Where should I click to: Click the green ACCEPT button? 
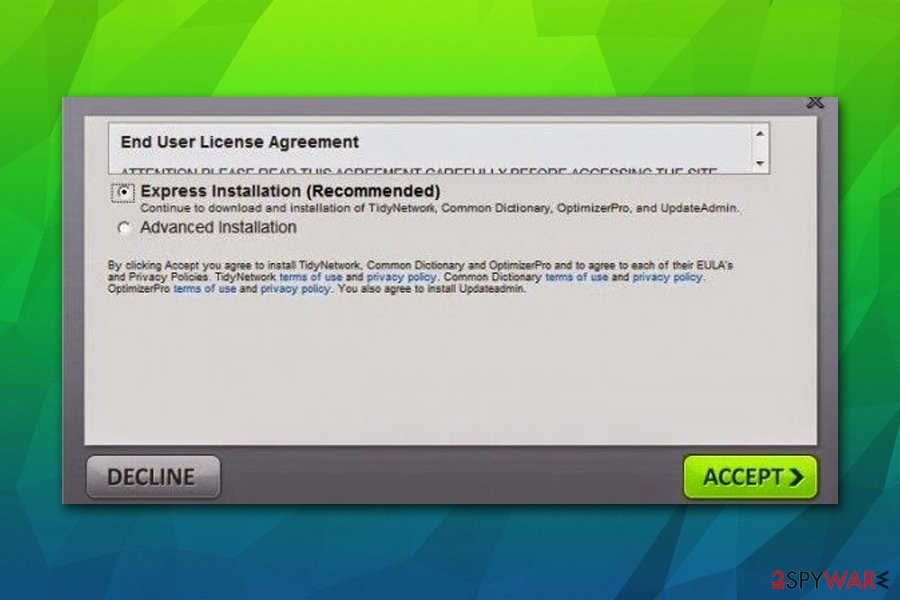[x=750, y=477]
